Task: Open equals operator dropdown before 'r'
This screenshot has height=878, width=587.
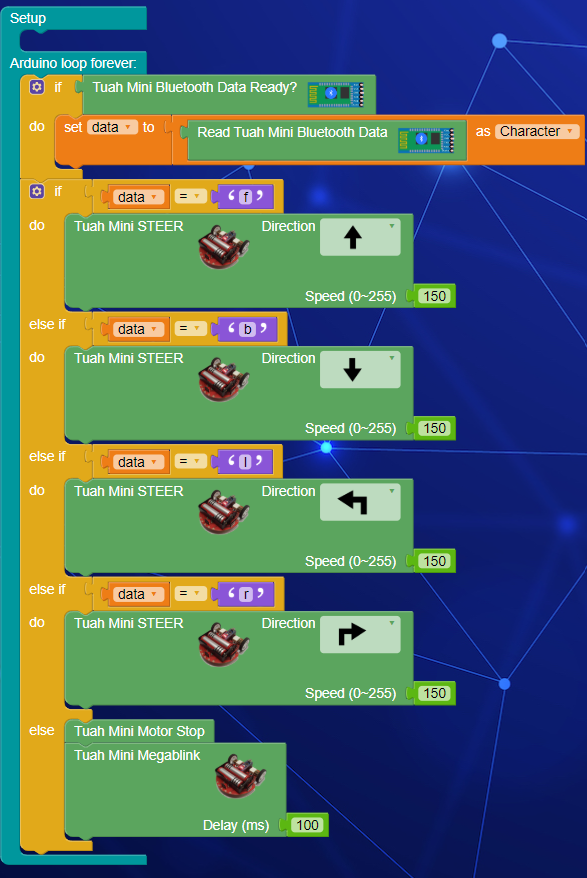Action: click(190, 593)
